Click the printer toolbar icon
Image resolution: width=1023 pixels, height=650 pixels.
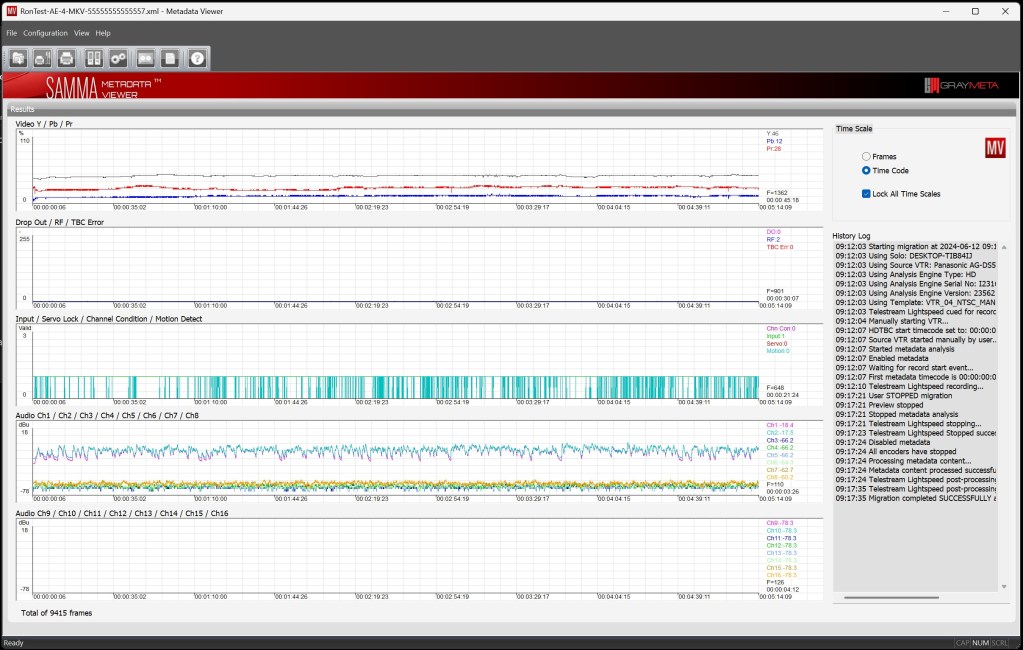[x=66, y=58]
